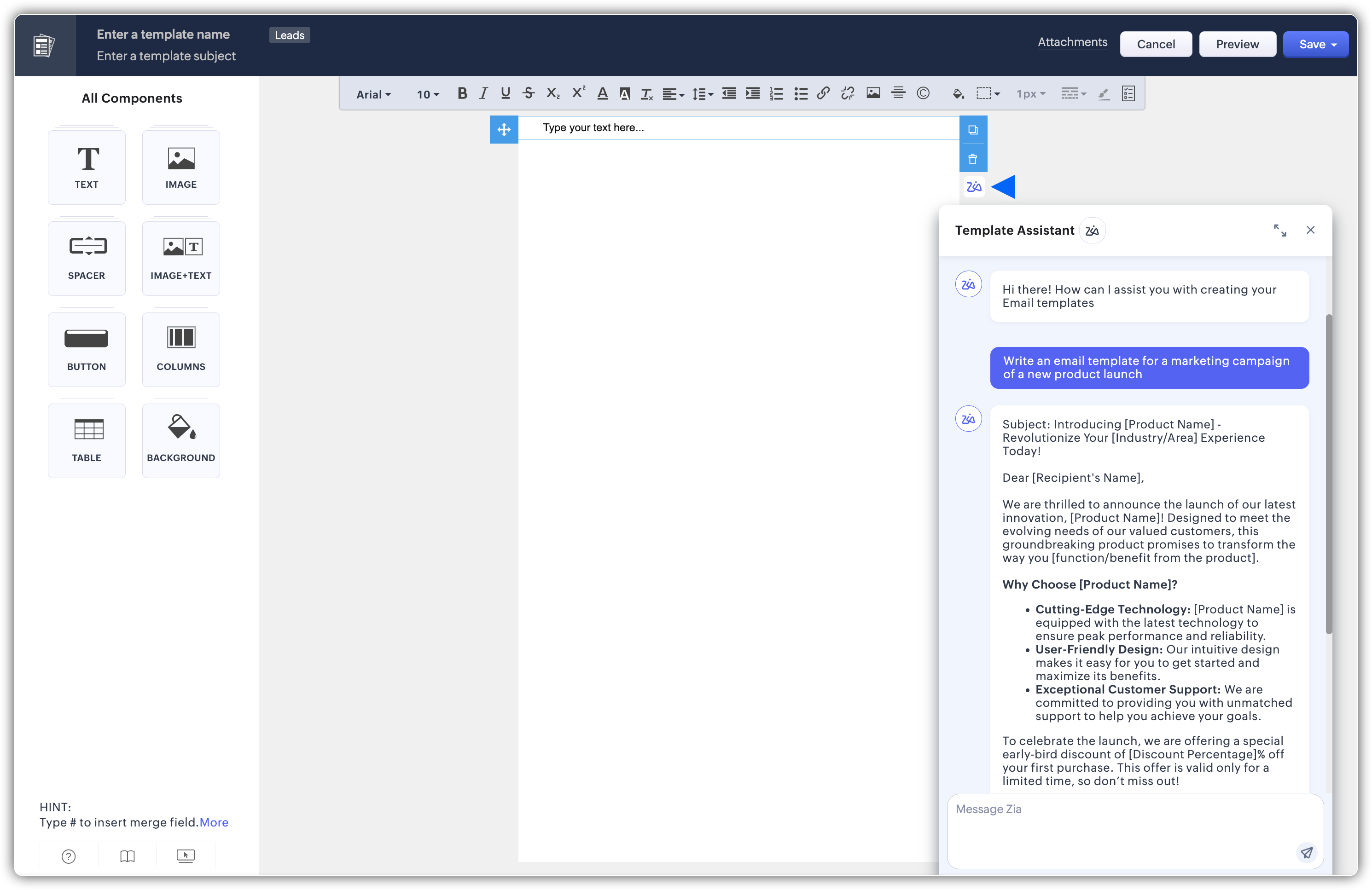Click the delete component trash icon
The height and width of the screenshot is (890, 1372).
tap(972, 158)
